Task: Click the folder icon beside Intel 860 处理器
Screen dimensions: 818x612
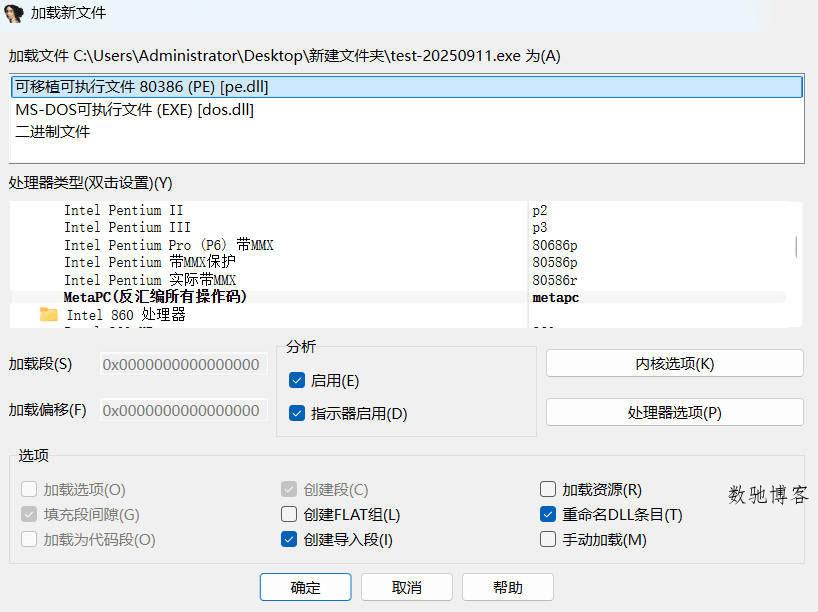Action: [49, 314]
